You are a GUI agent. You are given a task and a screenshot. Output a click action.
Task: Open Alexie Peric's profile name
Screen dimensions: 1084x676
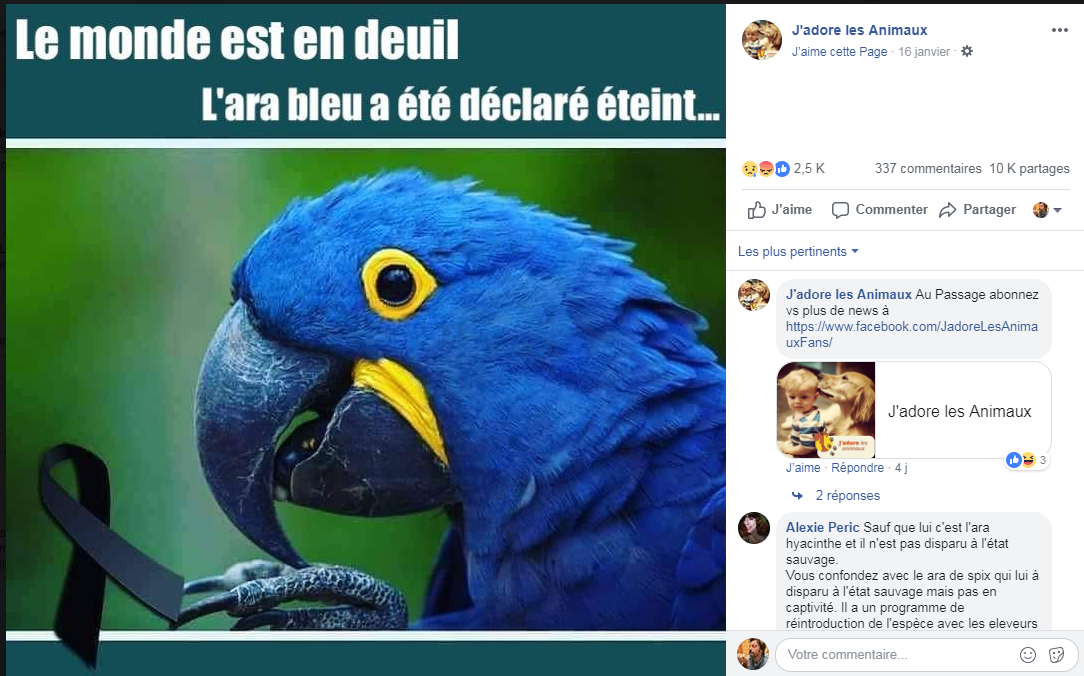[822, 527]
